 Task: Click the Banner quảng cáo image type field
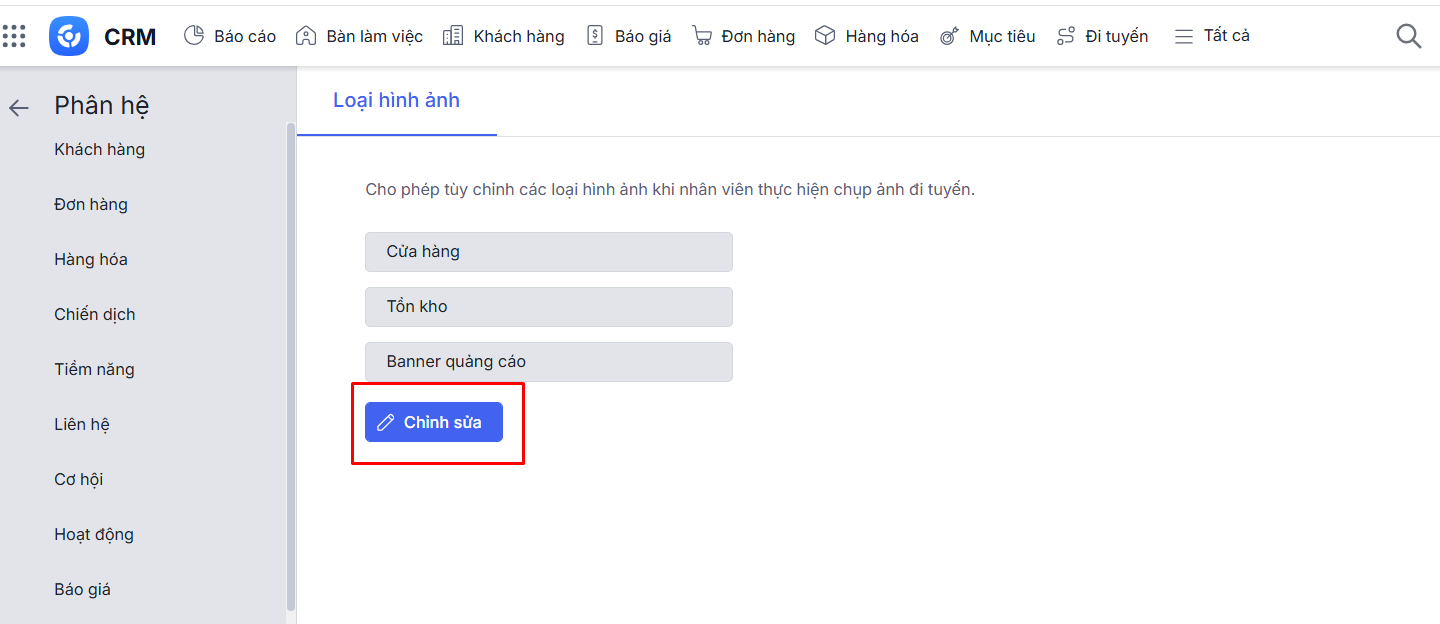point(548,362)
